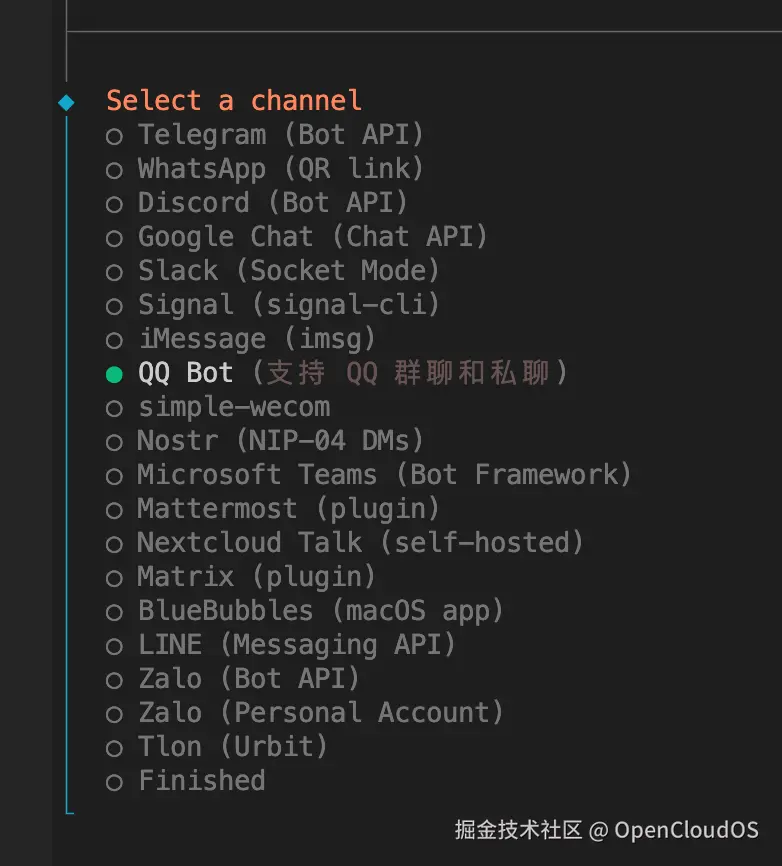Click the selected QQ Bot green radio dot
This screenshot has height=866, width=782.
coord(115,374)
